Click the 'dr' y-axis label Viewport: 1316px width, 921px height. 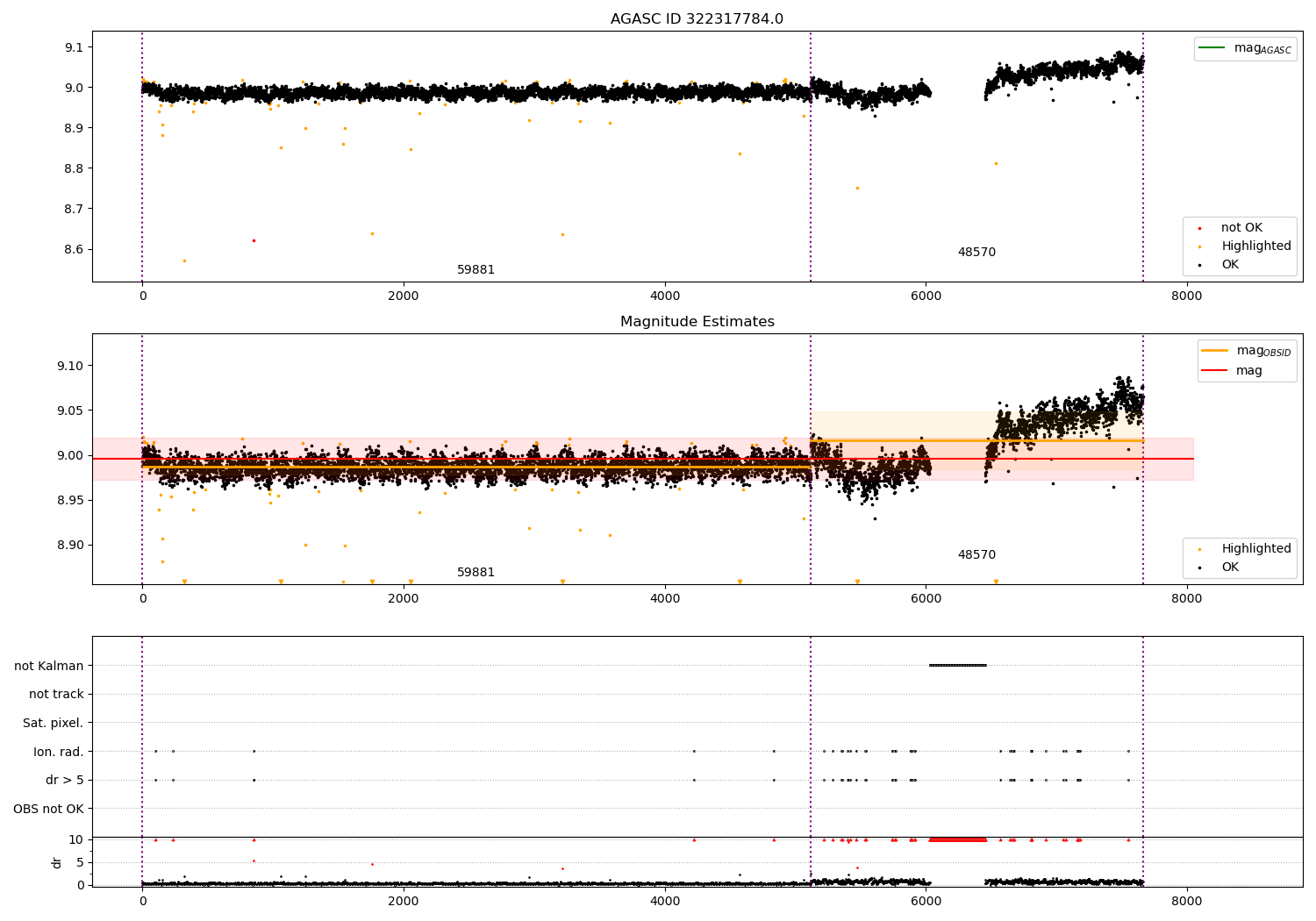pyautogui.click(x=57, y=862)
